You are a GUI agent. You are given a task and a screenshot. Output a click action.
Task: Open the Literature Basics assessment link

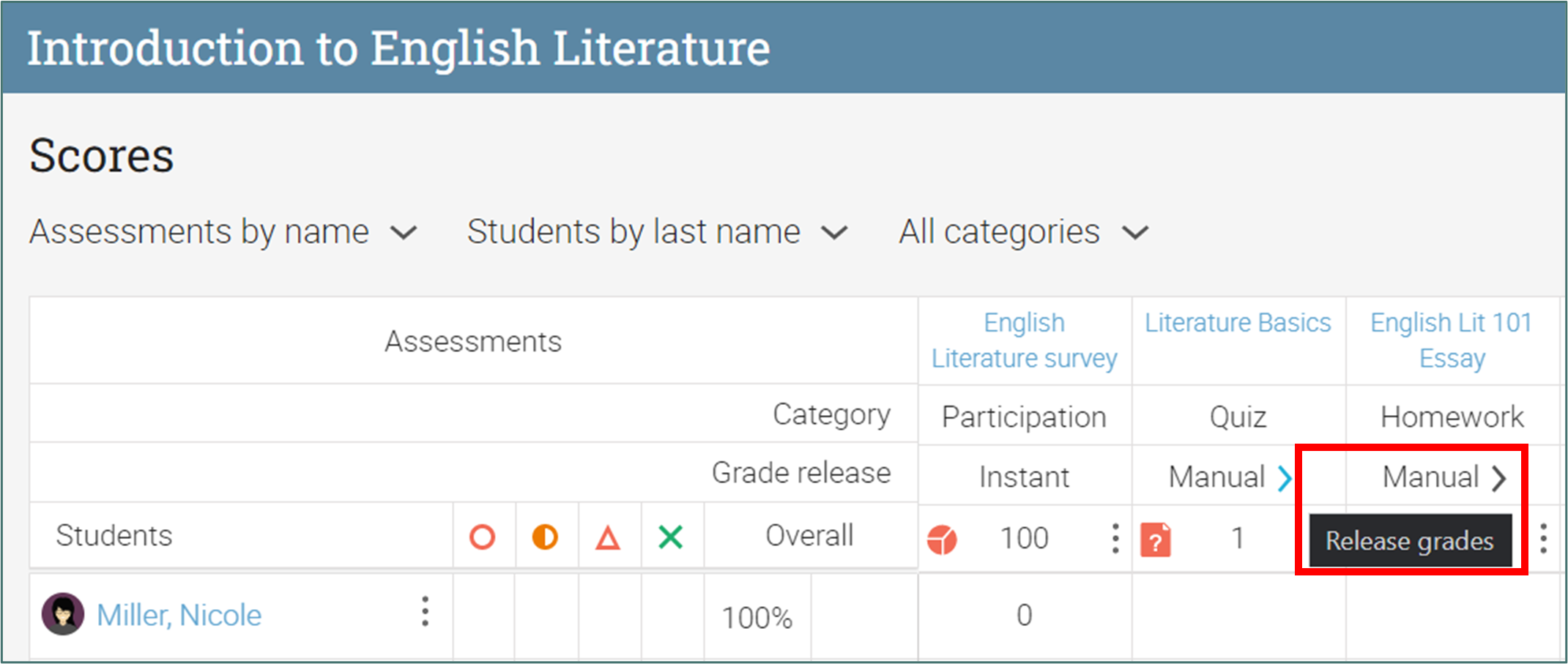point(1238,323)
